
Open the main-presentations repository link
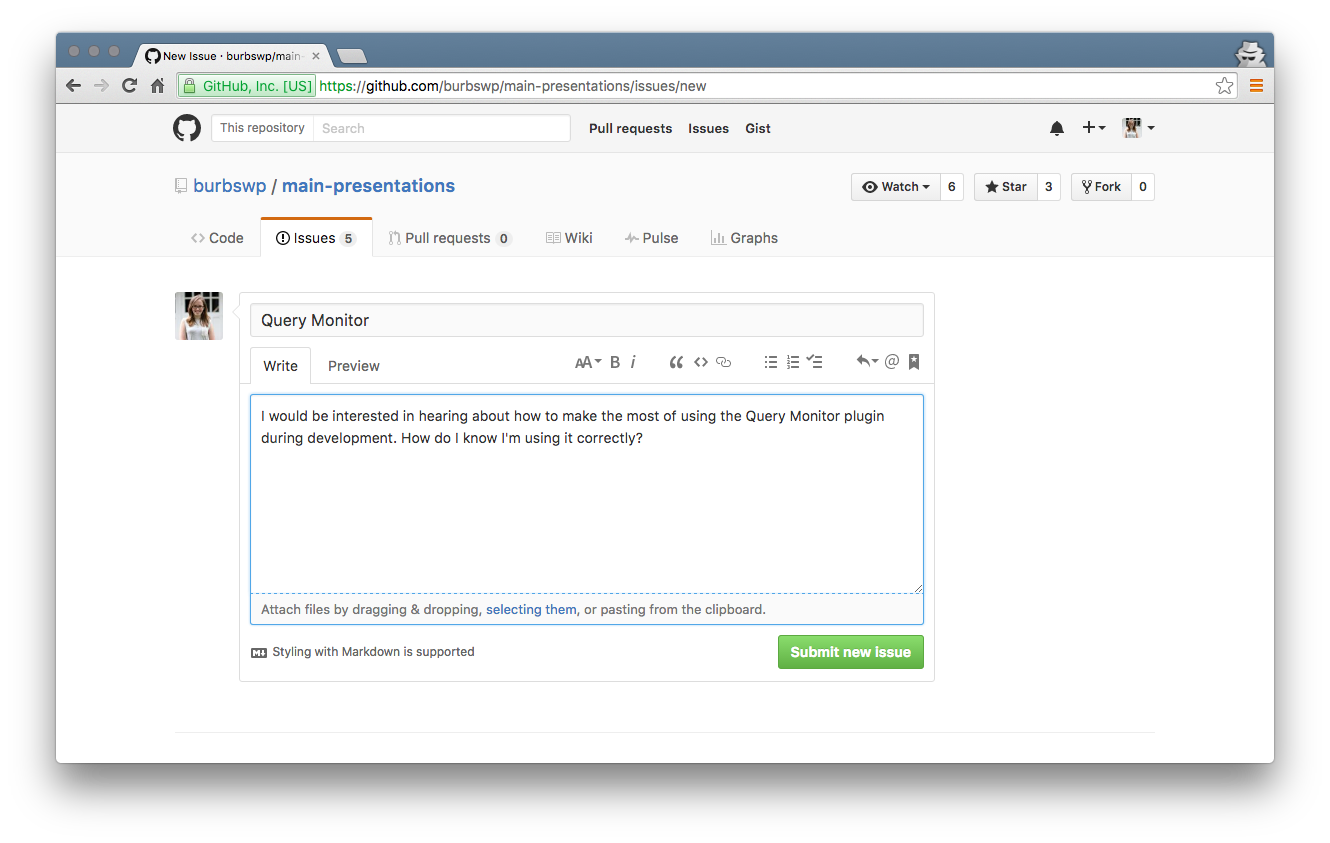point(368,186)
